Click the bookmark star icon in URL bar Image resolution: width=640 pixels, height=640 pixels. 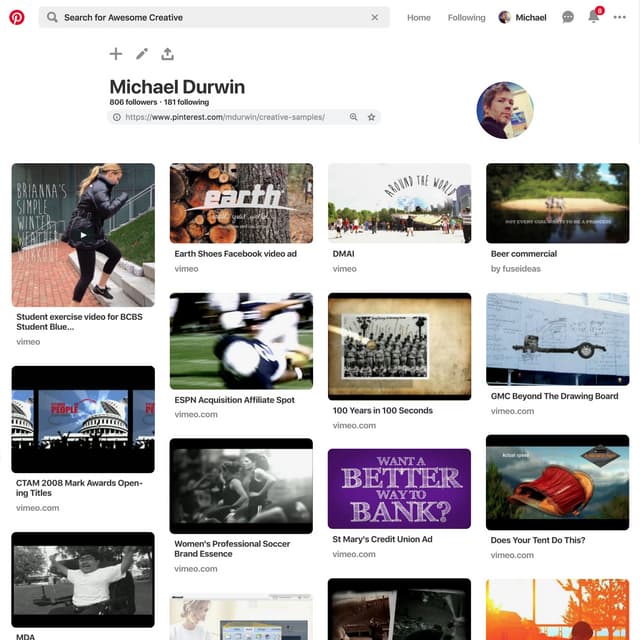pos(371,117)
